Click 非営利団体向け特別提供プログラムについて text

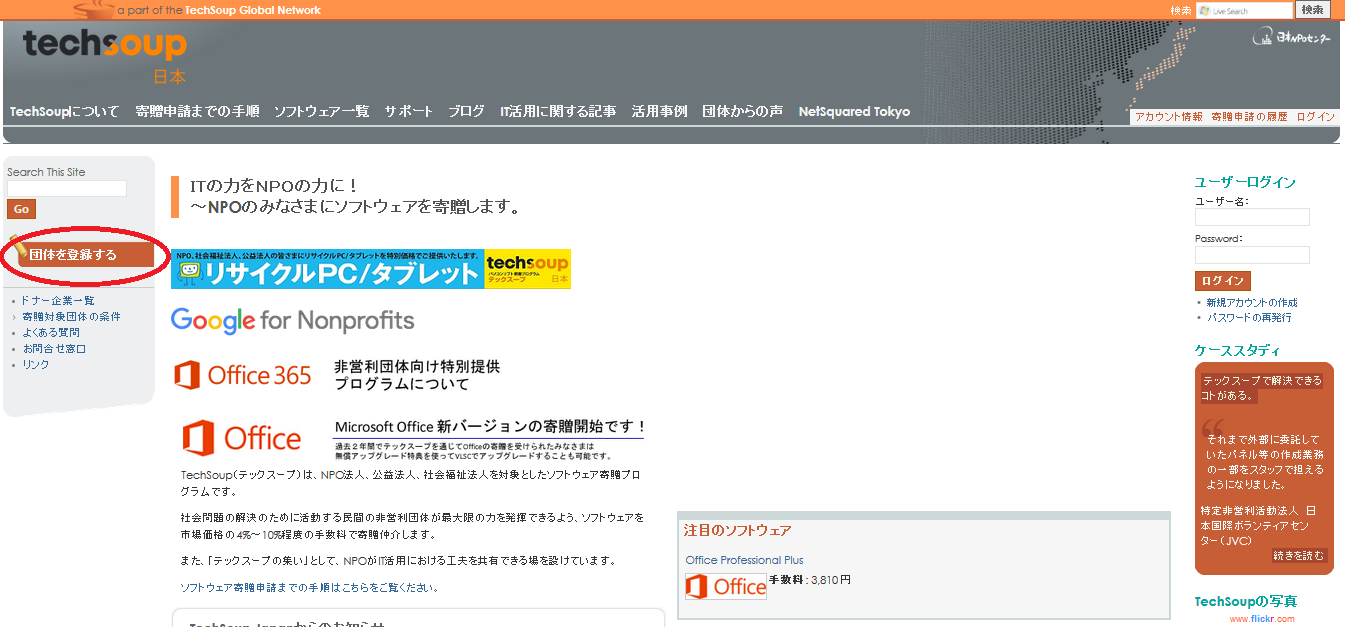click(417, 375)
